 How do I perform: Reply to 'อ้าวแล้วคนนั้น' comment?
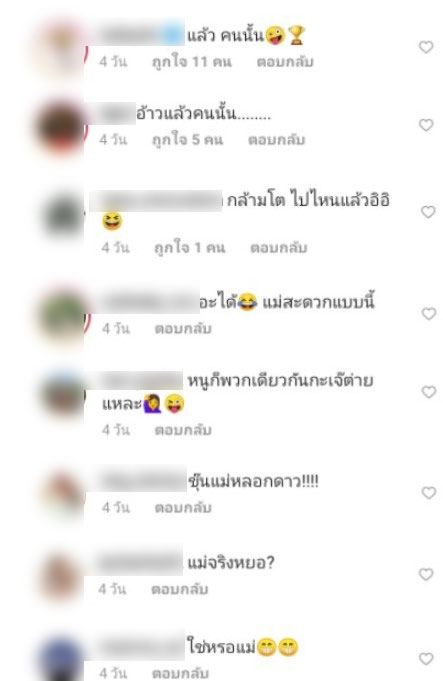pyautogui.click(x=277, y=140)
